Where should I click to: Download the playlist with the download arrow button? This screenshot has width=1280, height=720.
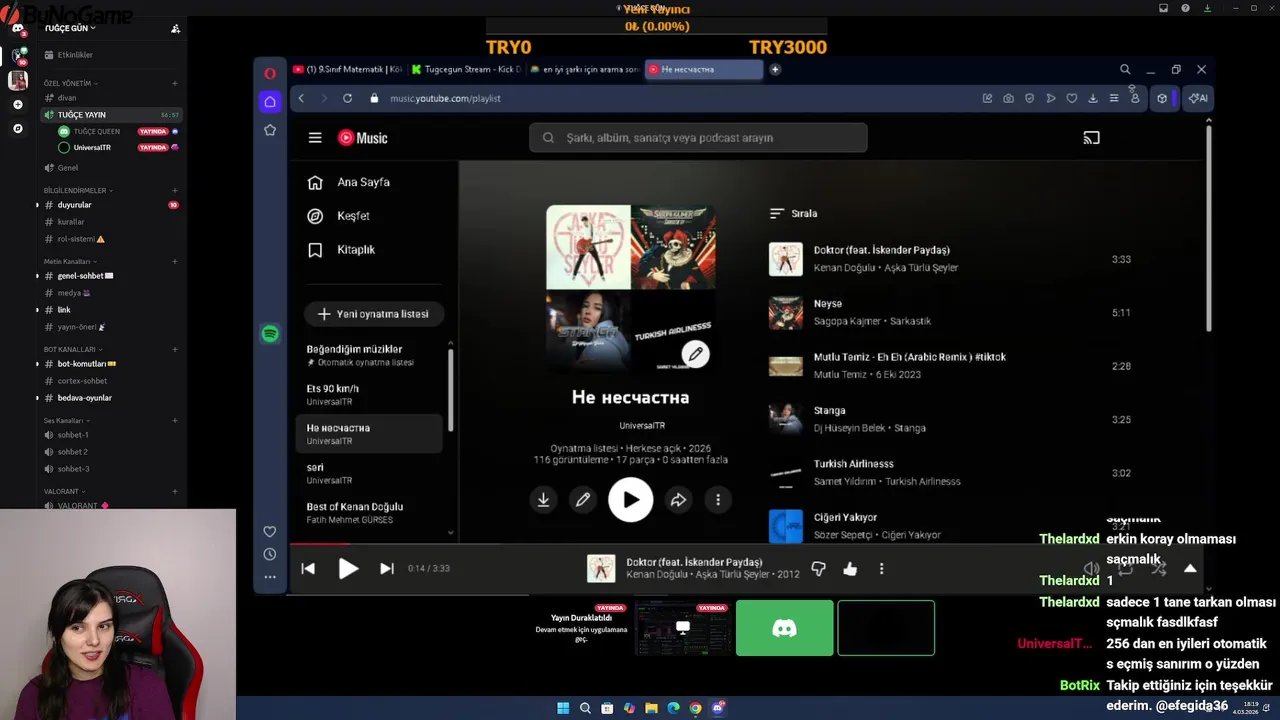point(543,500)
